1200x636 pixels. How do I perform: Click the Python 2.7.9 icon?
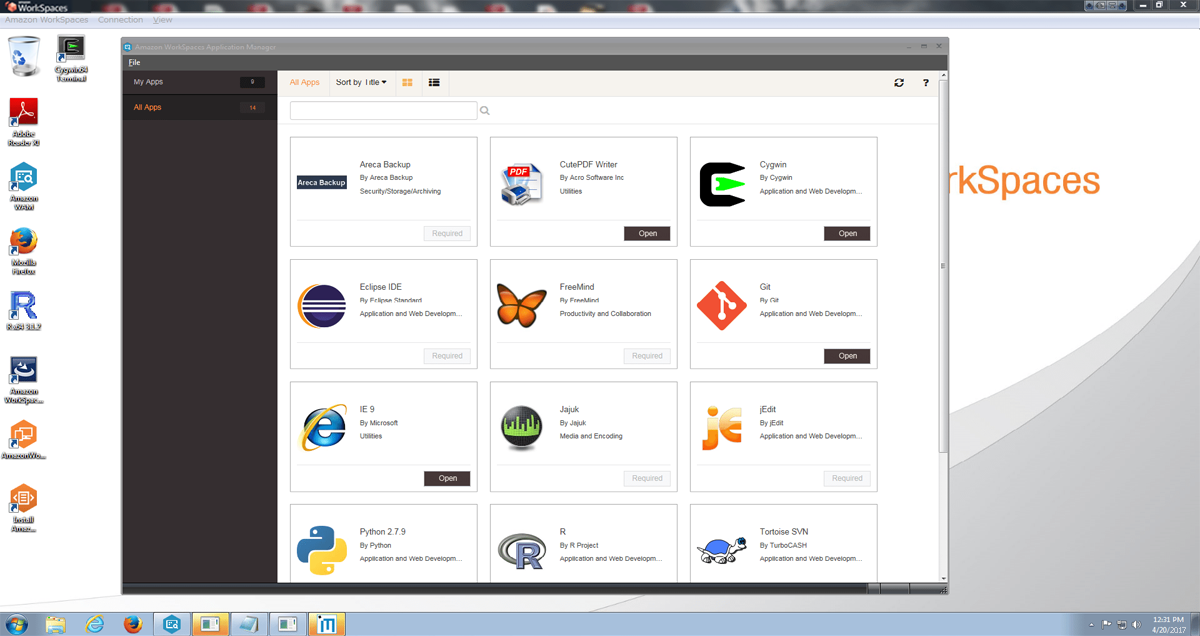coord(321,549)
